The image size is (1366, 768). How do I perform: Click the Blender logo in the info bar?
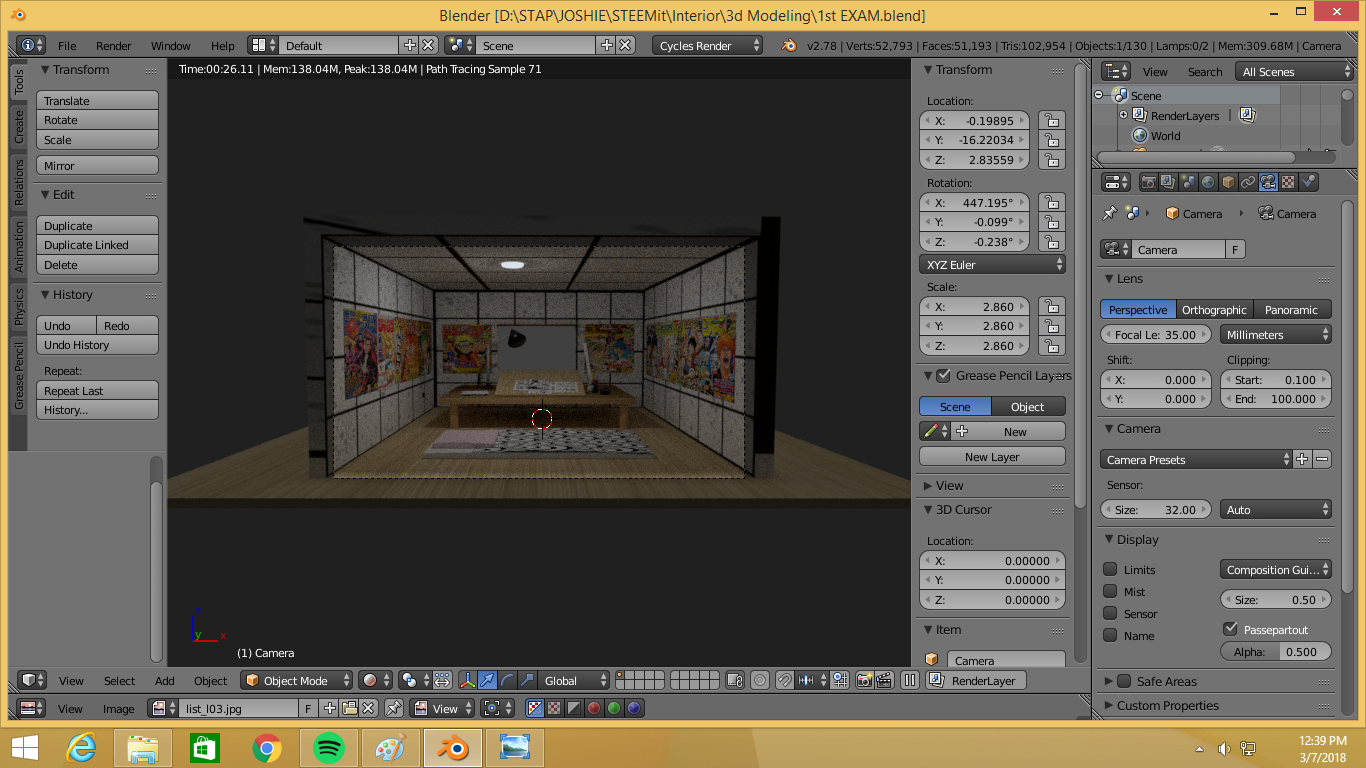pyautogui.click(x=789, y=45)
